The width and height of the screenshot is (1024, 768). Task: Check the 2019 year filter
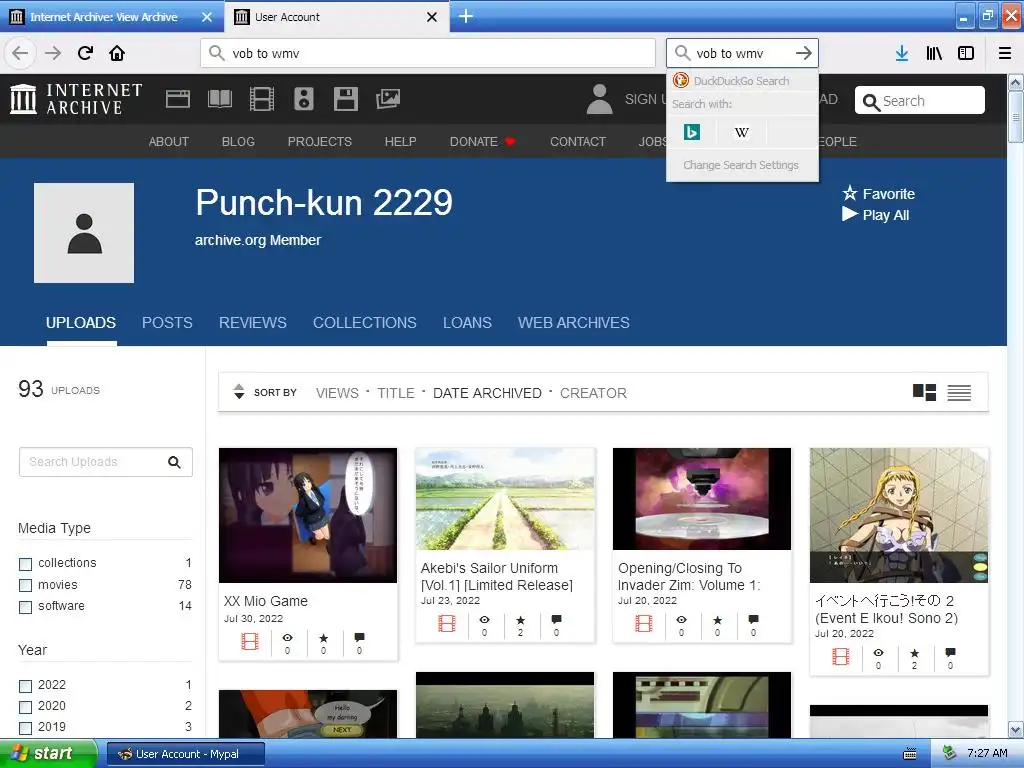[25, 728]
